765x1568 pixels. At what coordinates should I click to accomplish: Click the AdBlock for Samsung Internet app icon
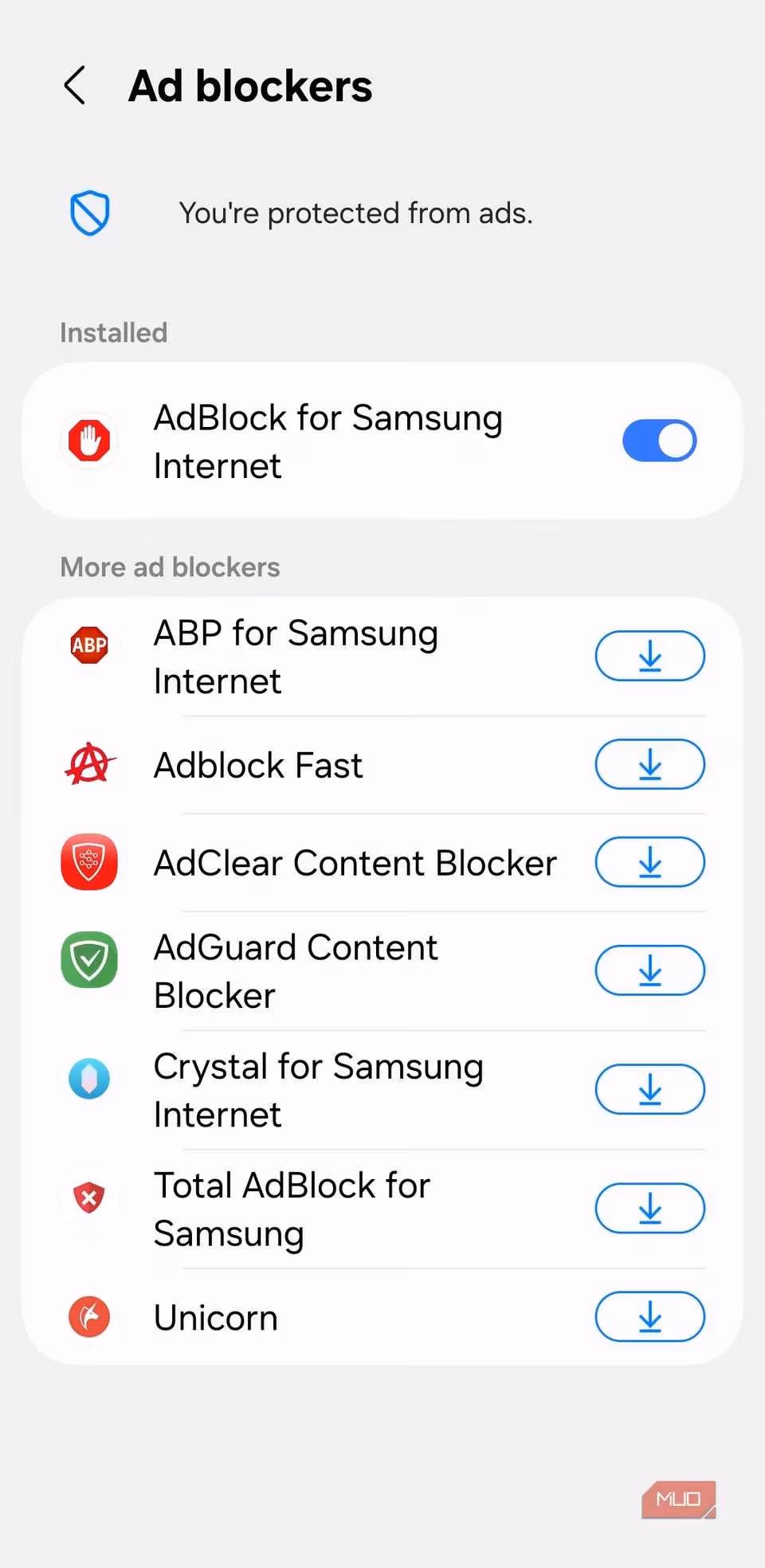pos(88,441)
